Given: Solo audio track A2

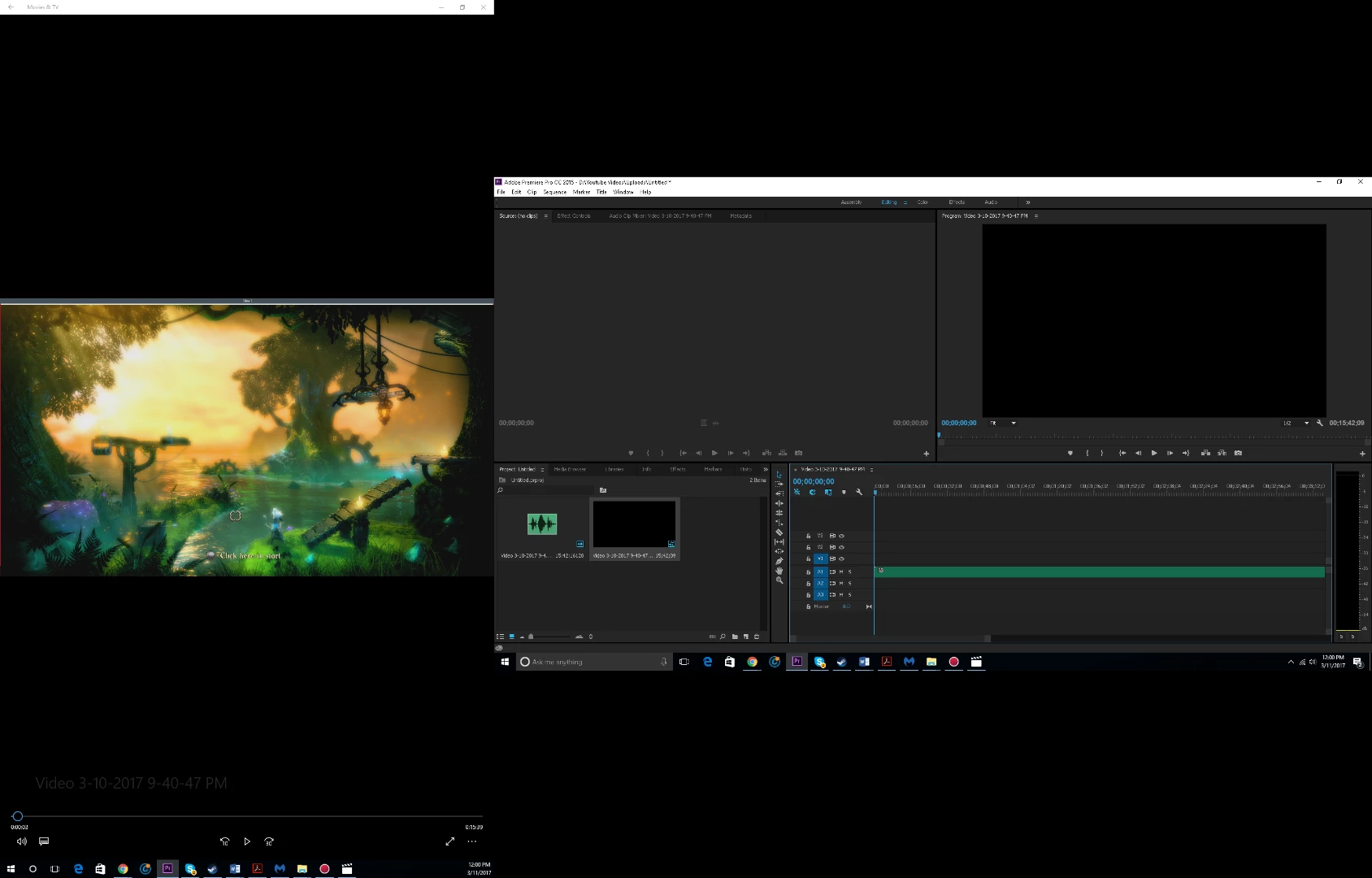Looking at the screenshot, I should coord(850,583).
